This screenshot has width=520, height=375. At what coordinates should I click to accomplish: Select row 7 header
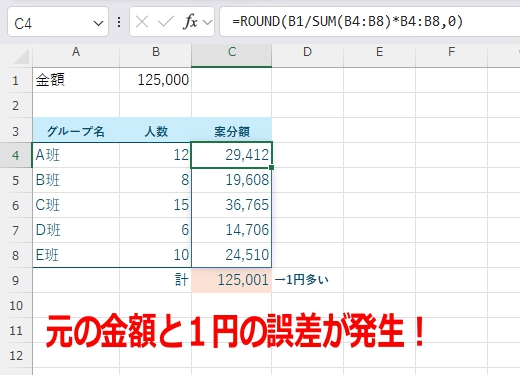[x=16, y=230]
